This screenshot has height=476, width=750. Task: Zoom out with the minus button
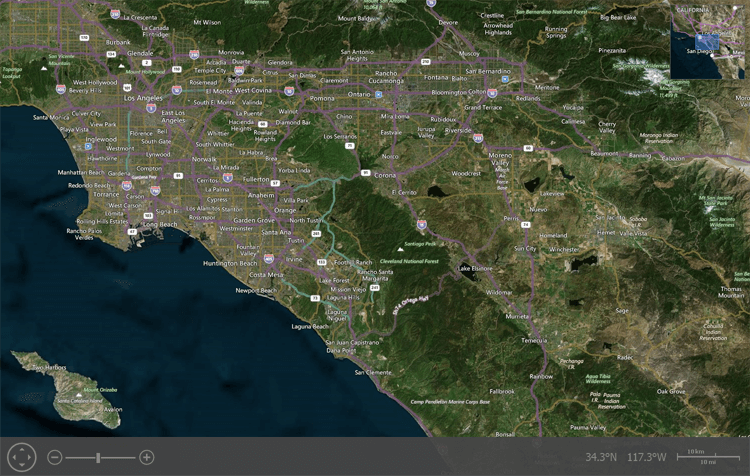pyautogui.click(x=55, y=457)
